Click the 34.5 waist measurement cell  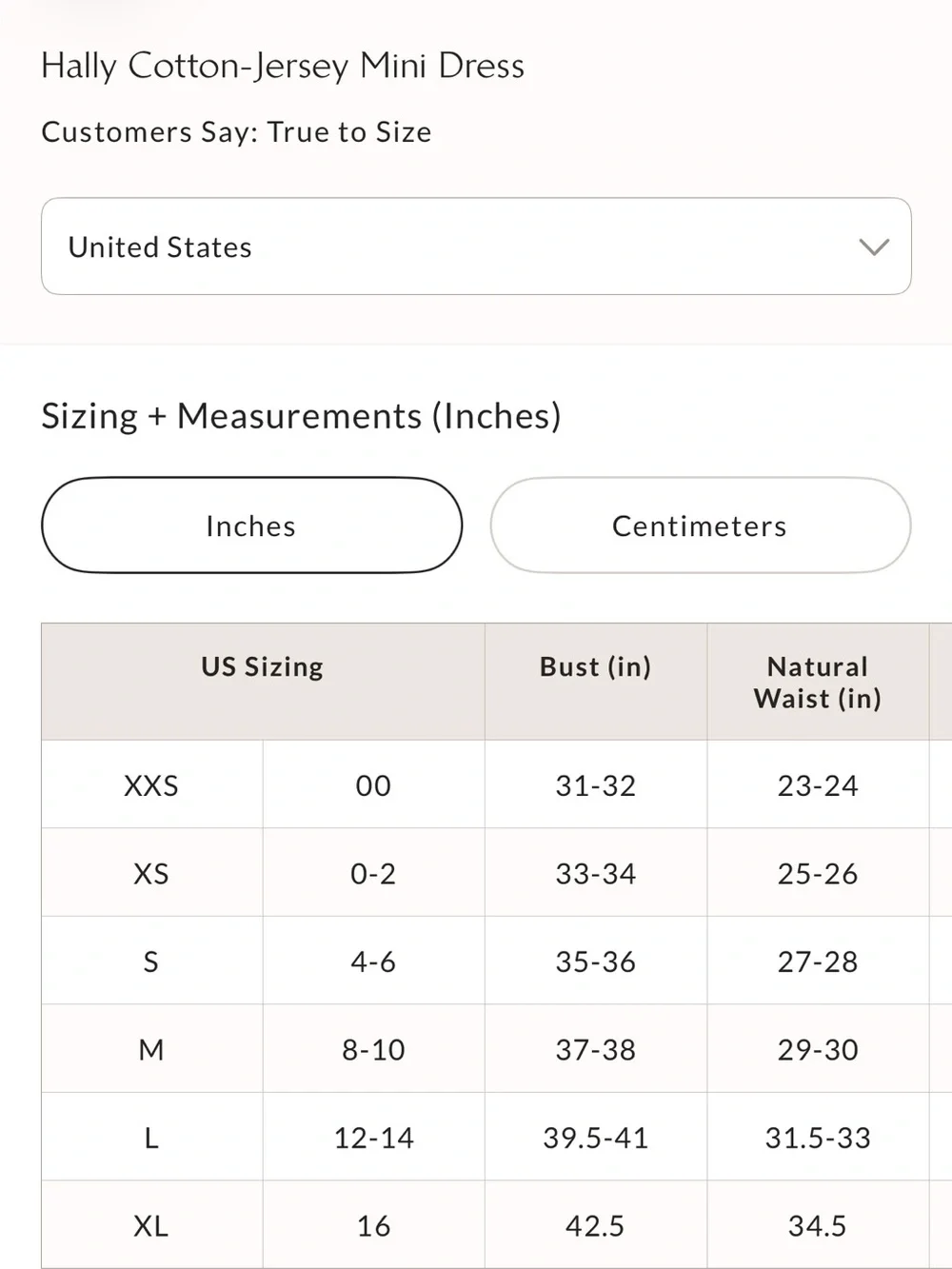click(818, 1225)
